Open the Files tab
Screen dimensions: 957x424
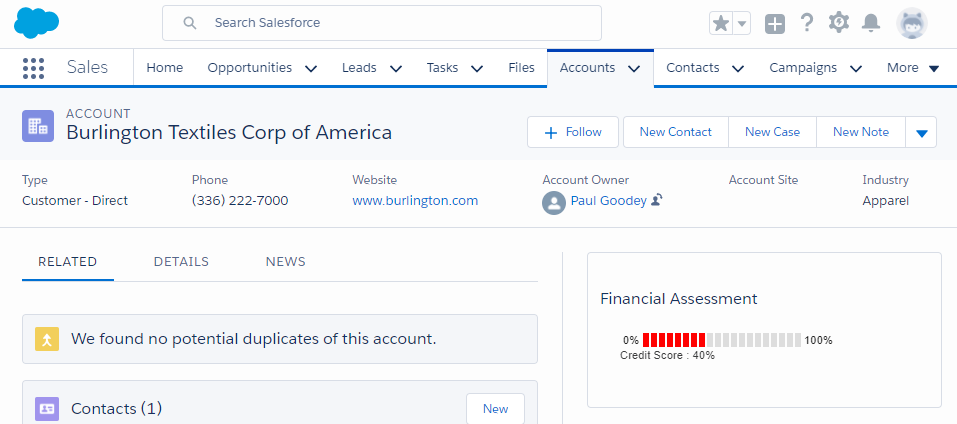[521, 68]
